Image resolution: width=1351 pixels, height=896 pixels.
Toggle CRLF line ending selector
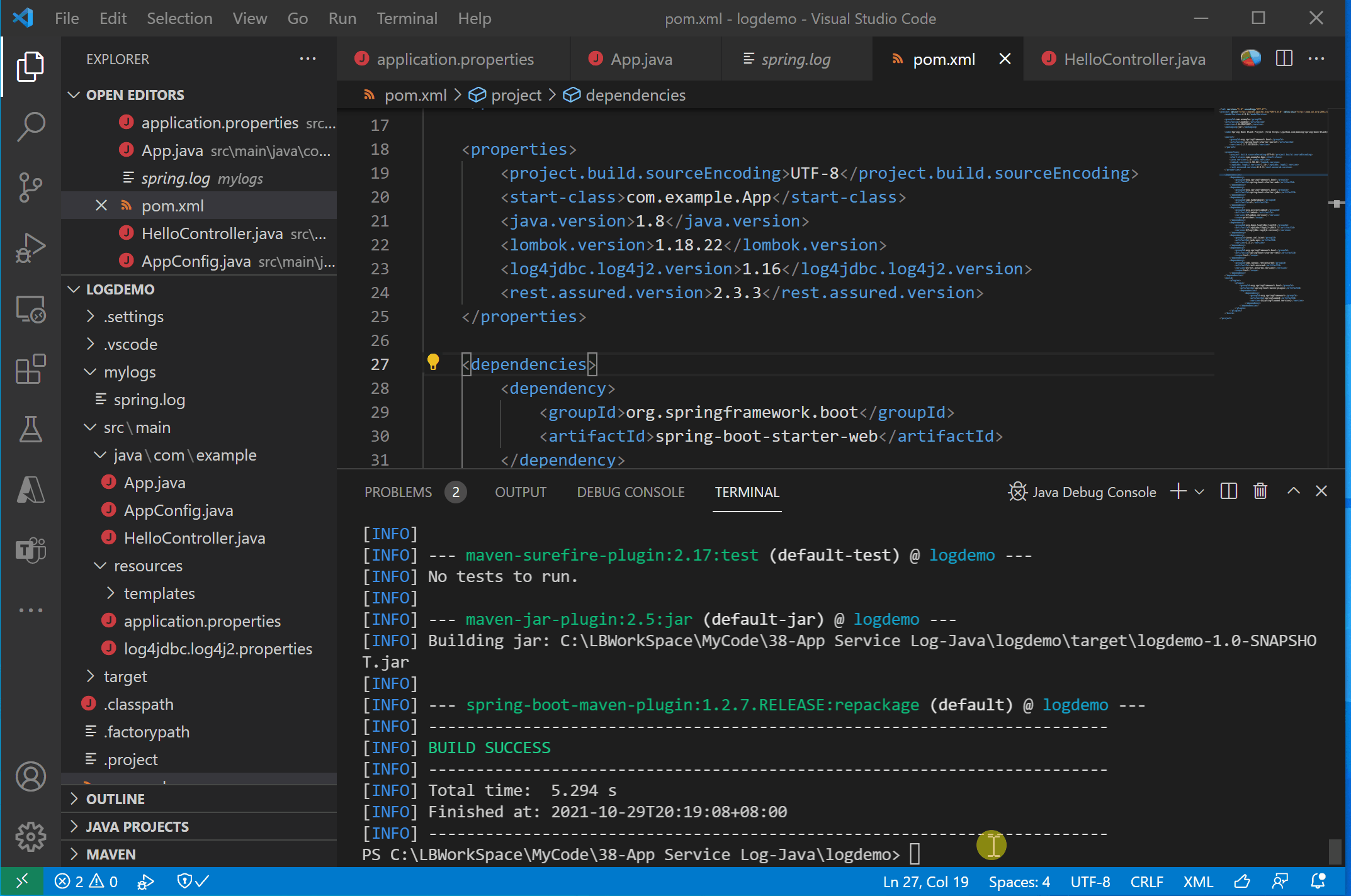[1146, 882]
